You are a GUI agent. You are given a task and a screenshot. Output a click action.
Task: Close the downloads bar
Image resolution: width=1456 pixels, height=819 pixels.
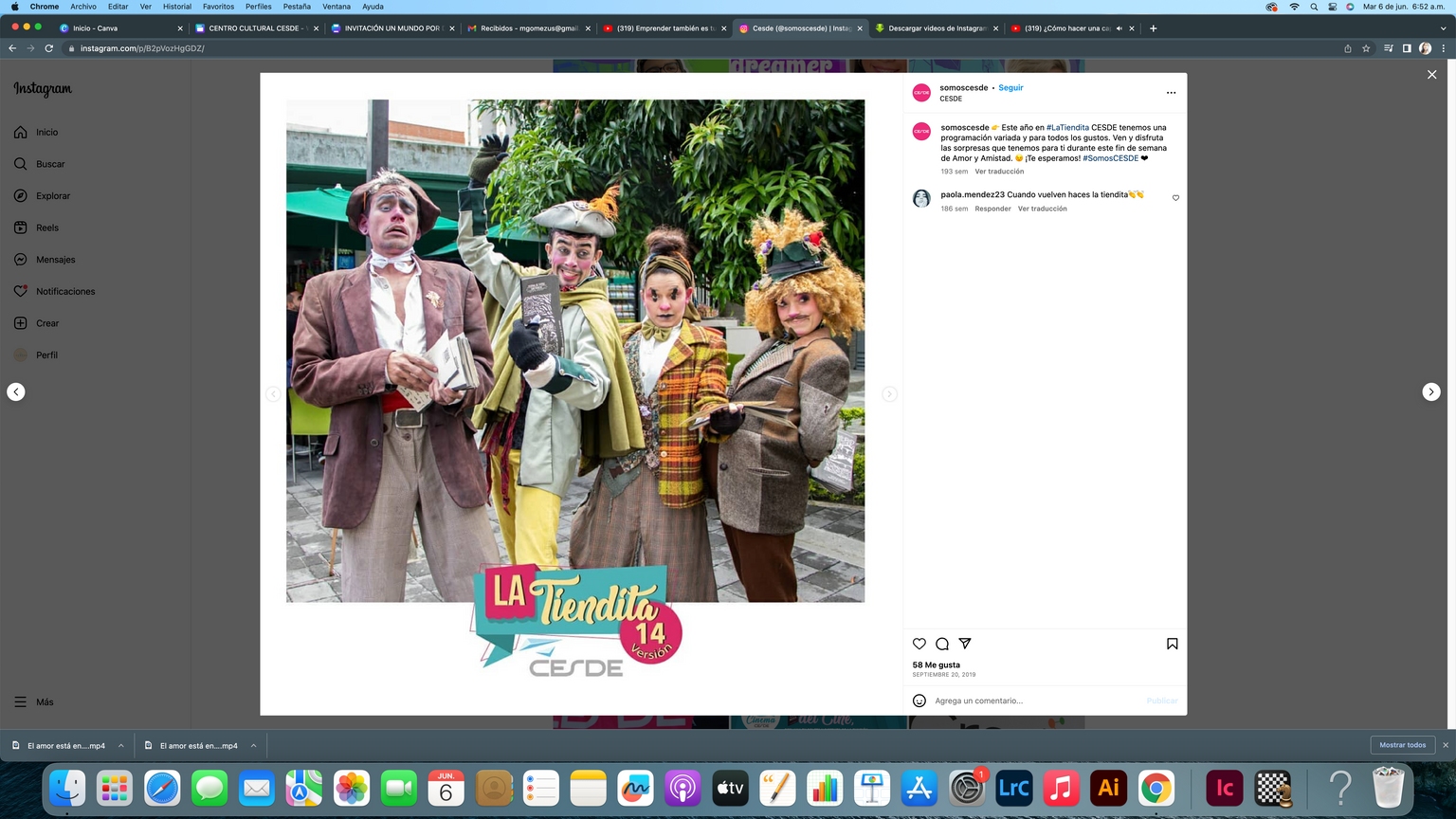1446,745
